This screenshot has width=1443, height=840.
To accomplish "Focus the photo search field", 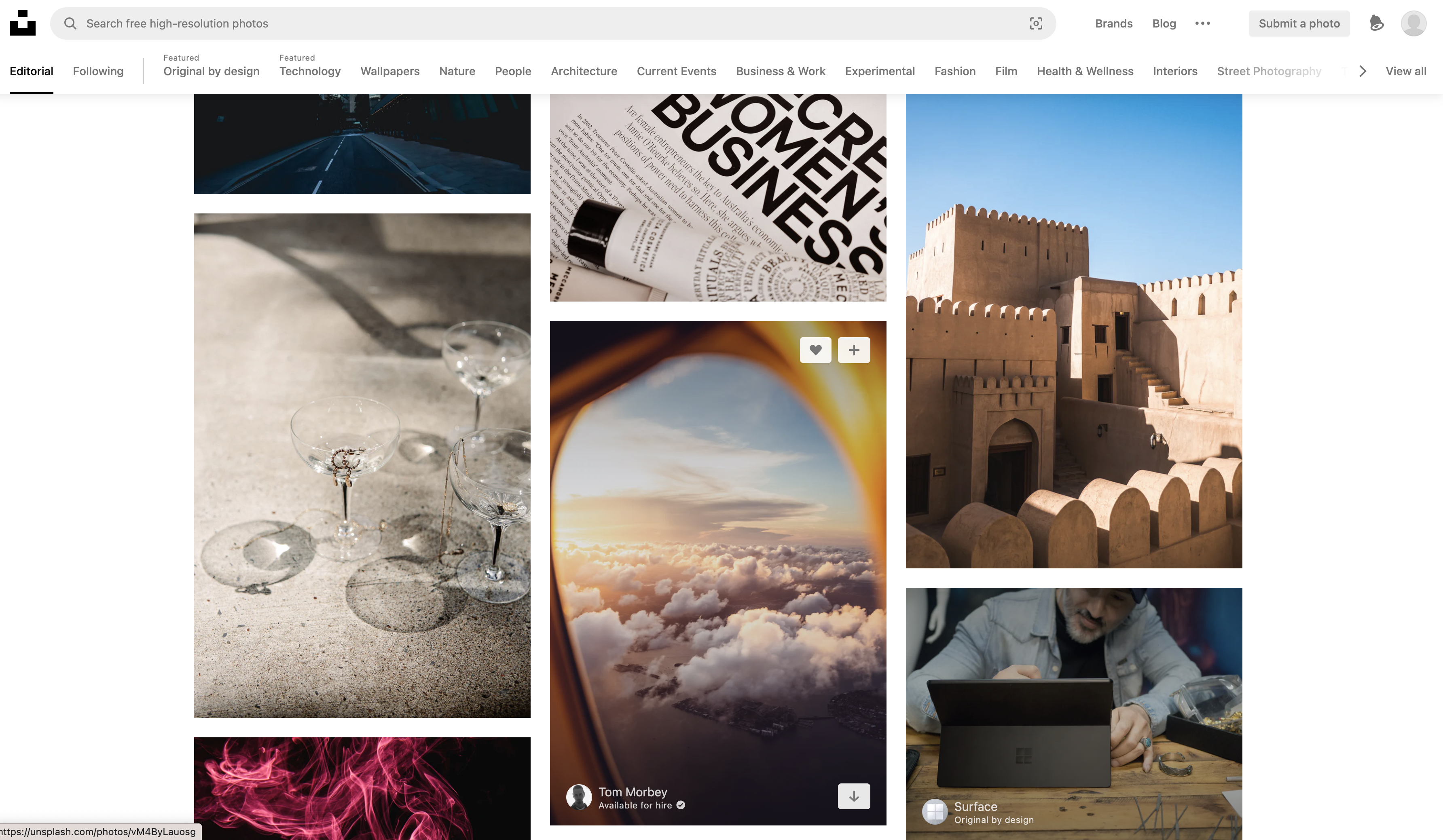I will tap(515, 23).
